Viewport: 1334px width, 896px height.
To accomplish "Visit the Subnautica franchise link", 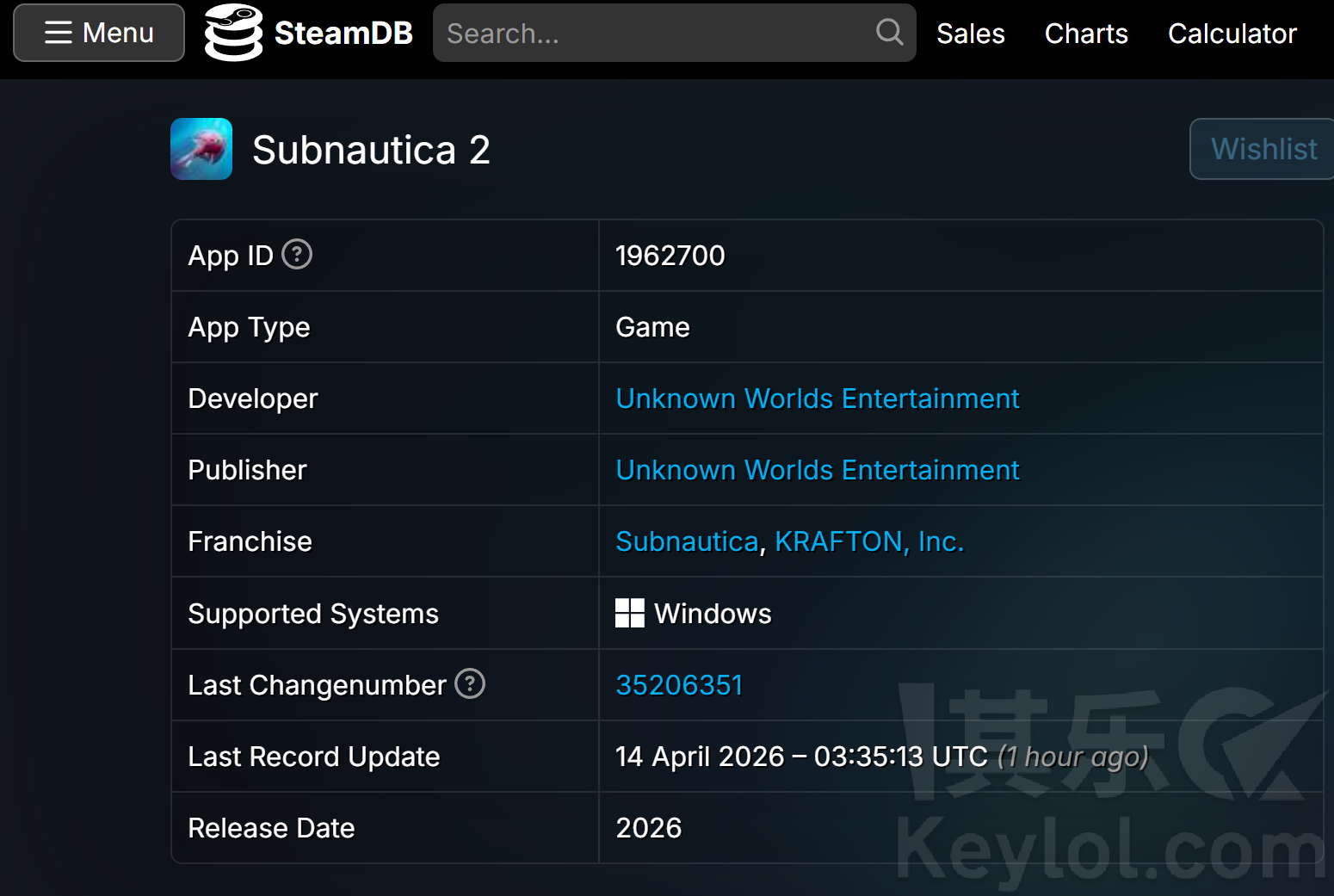I will click(x=687, y=541).
